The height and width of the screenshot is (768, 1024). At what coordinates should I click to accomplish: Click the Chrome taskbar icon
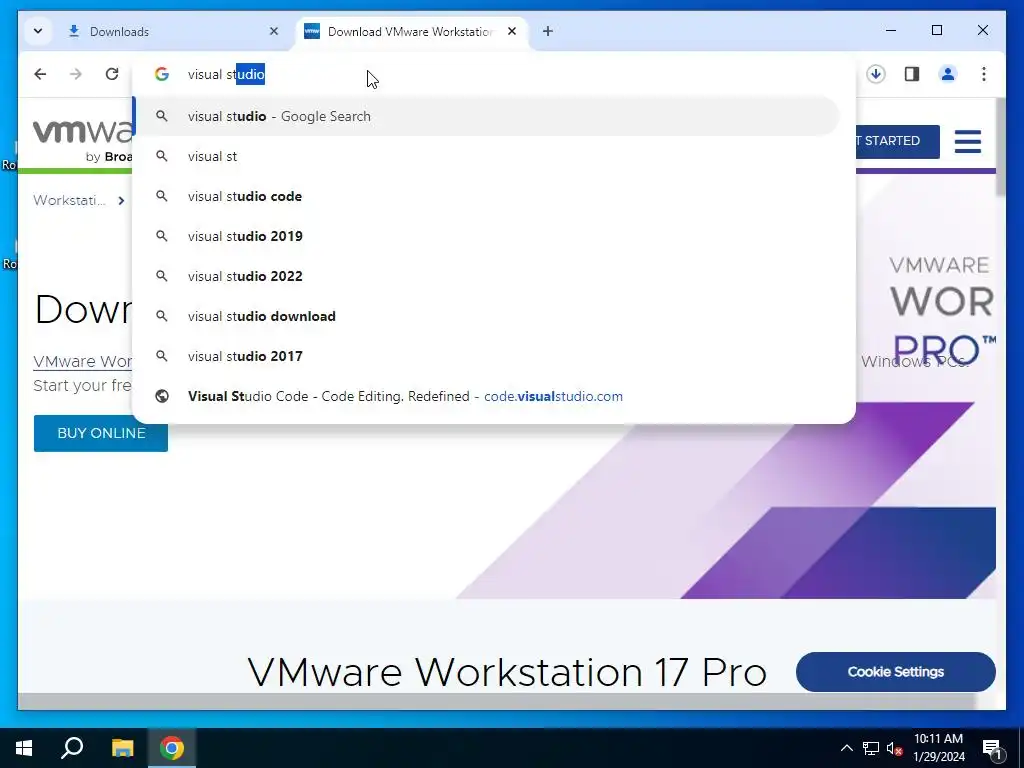tap(172, 748)
